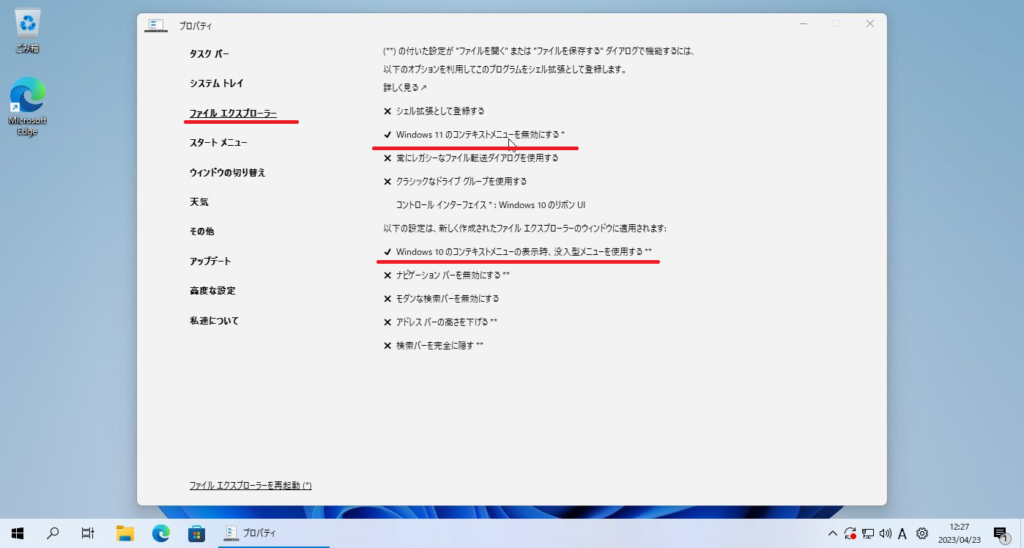Enable クラシックなドライブ グループを使用する
Screen dimensions: 1024x548
[x=455, y=182]
